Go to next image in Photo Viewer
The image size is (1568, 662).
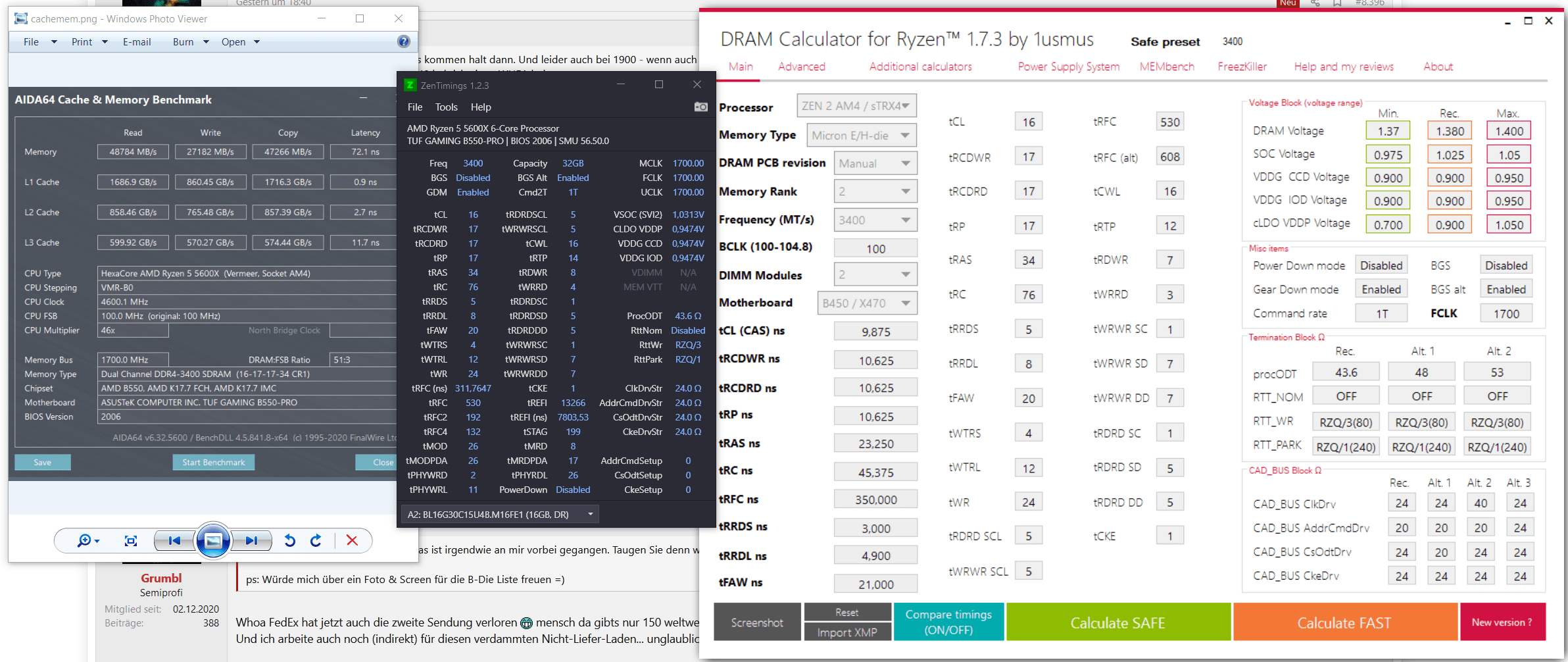click(252, 541)
